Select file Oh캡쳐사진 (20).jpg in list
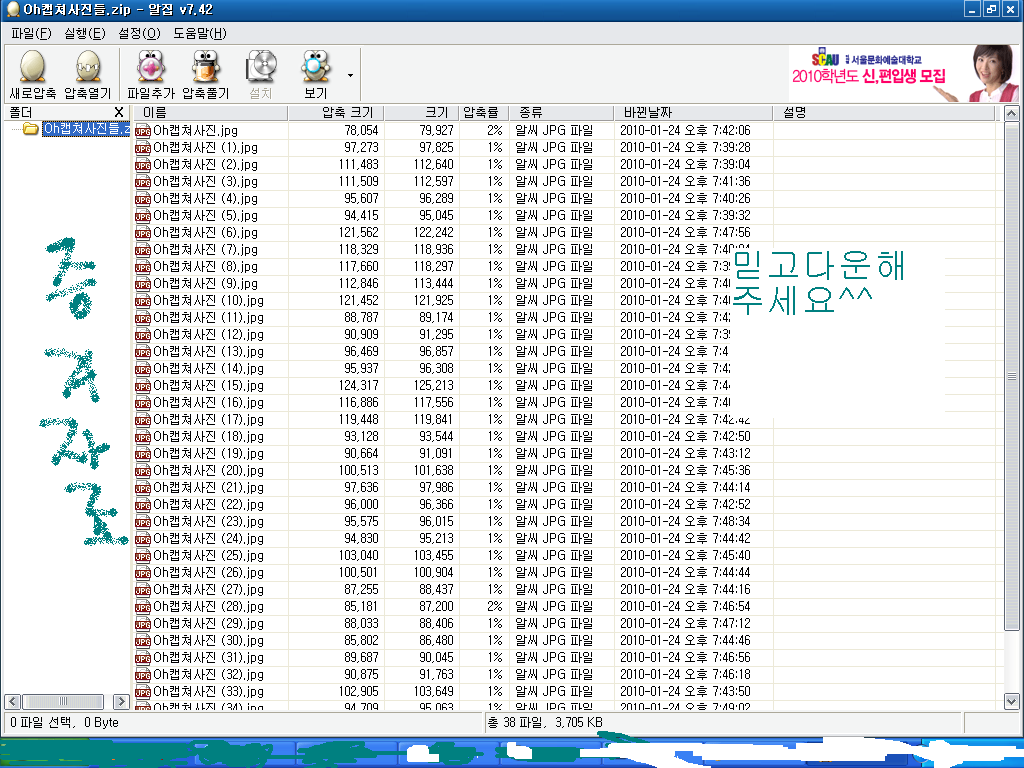The width and height of the screenshot is (1024, 768). click(208, 470)
